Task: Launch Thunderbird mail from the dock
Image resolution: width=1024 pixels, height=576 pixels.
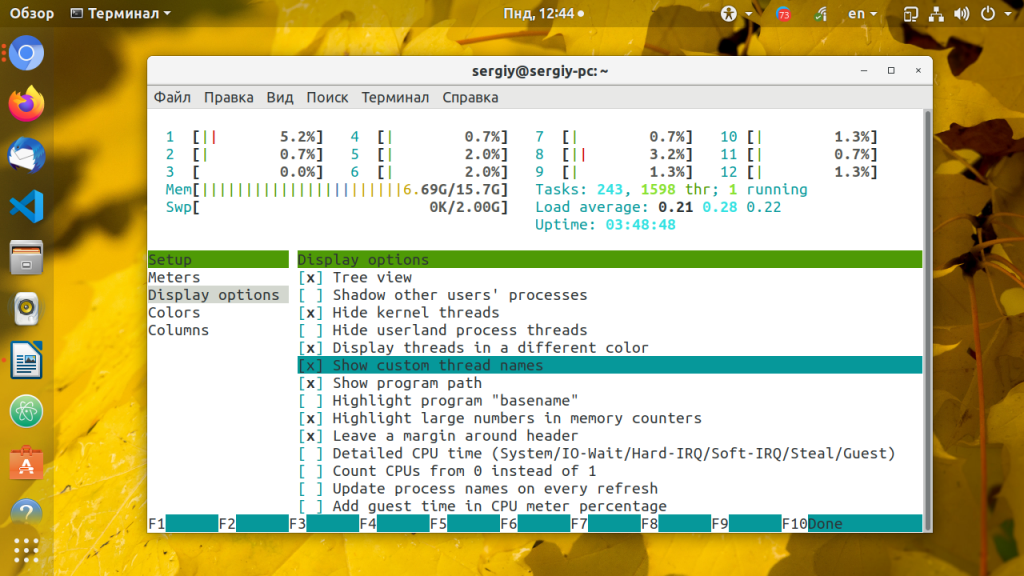Action: click(27, 155)
